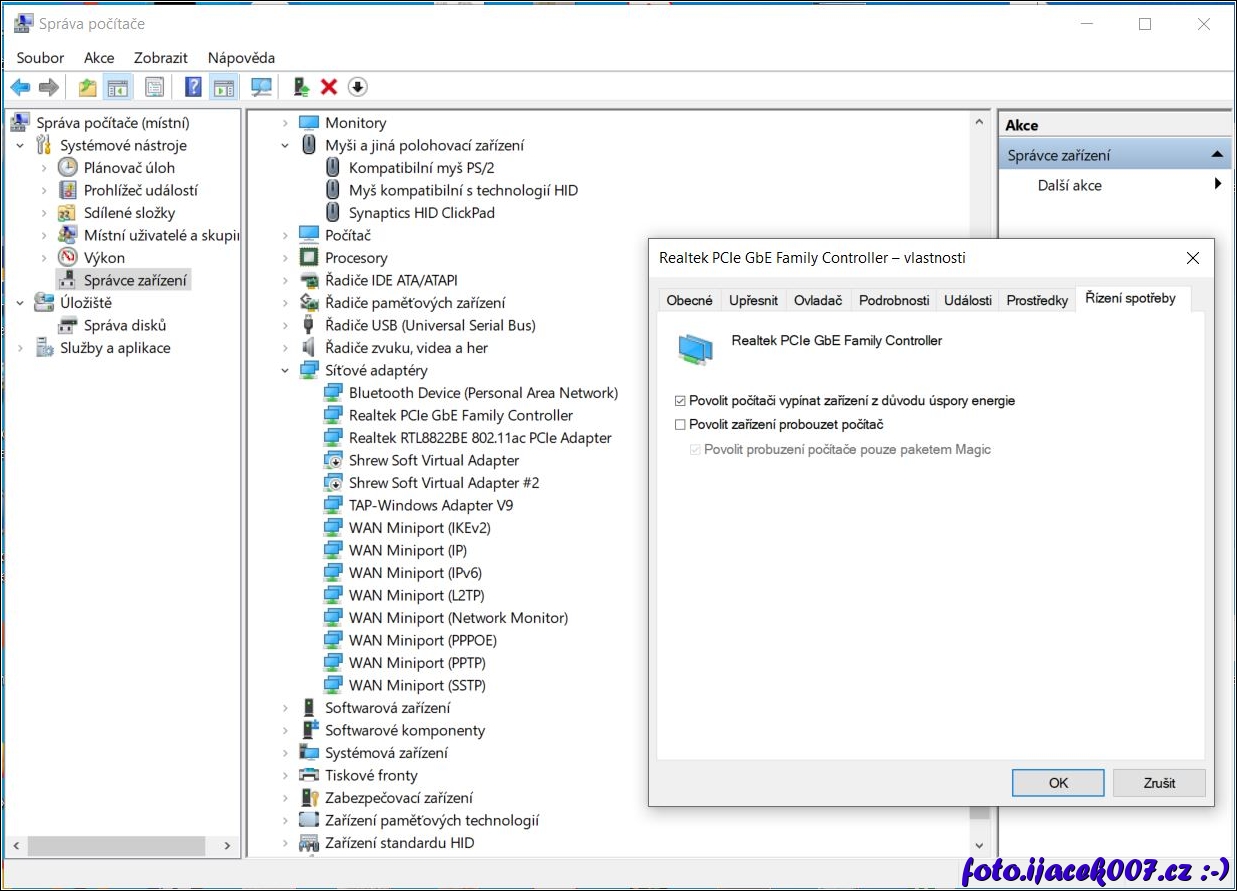Click the Plánovač úloh clock icon

(68, 168)
